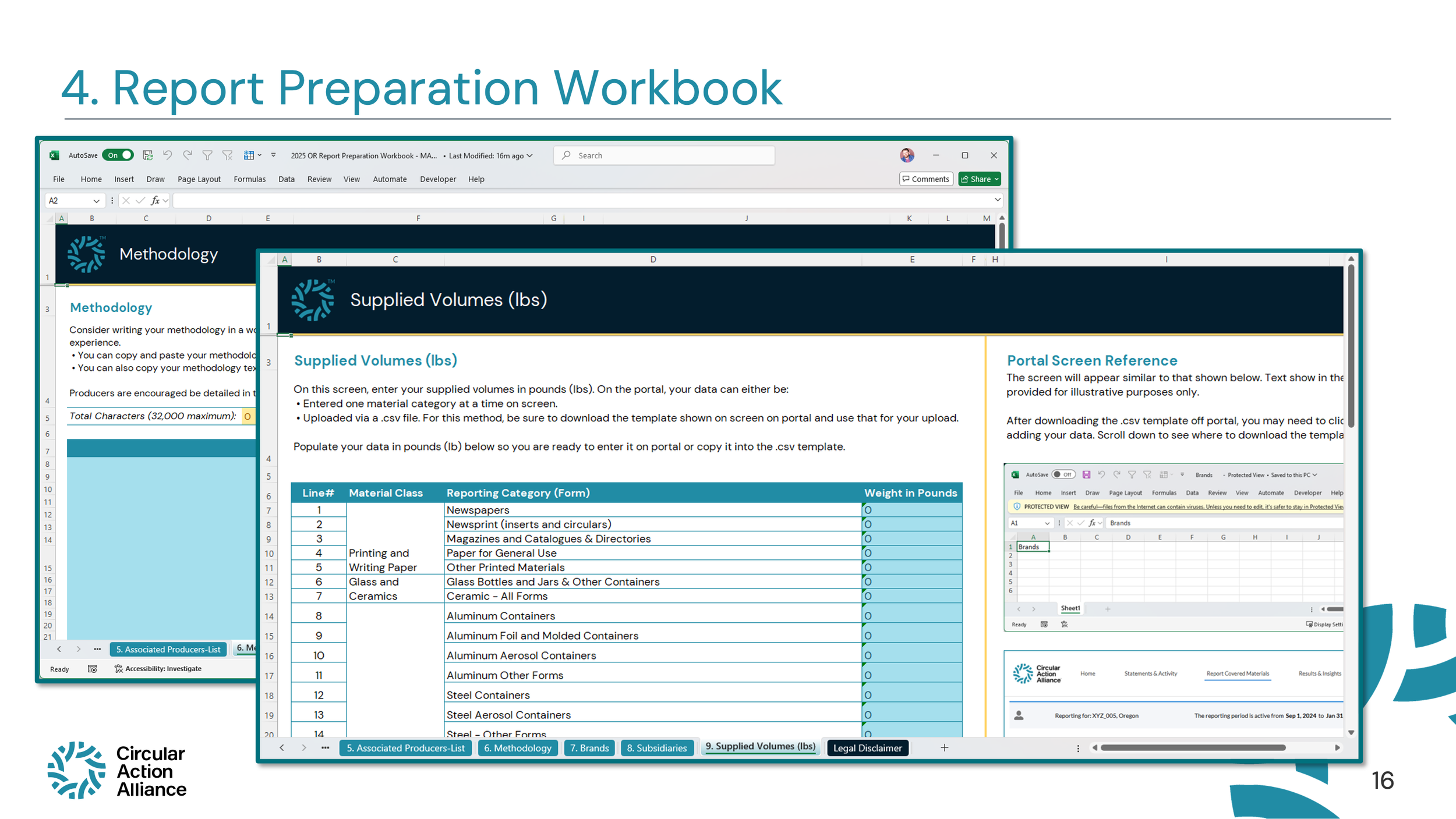Click the horizontal scrollbar in the Supplied Volumes window
The height and width of the screenshot is (819, 1456).
tap(1192, 747)
